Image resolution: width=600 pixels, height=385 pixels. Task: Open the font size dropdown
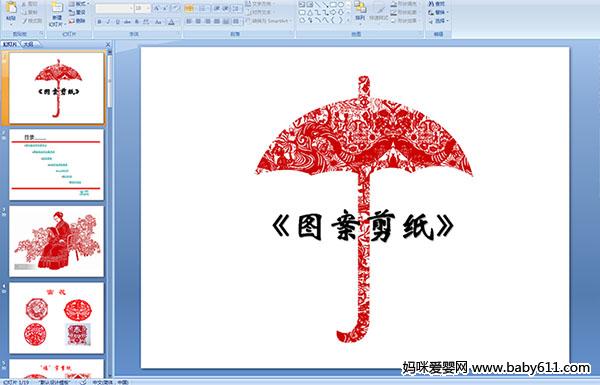point(148,8)
